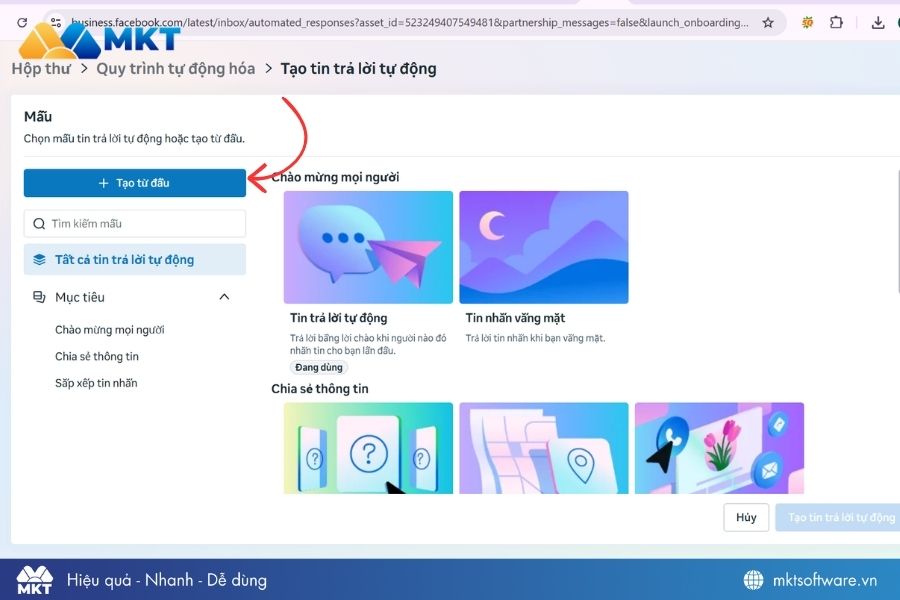The height and width of the screenshot is (600, 900).
Task: Open browser downloads icon
Action: [878, 22]
